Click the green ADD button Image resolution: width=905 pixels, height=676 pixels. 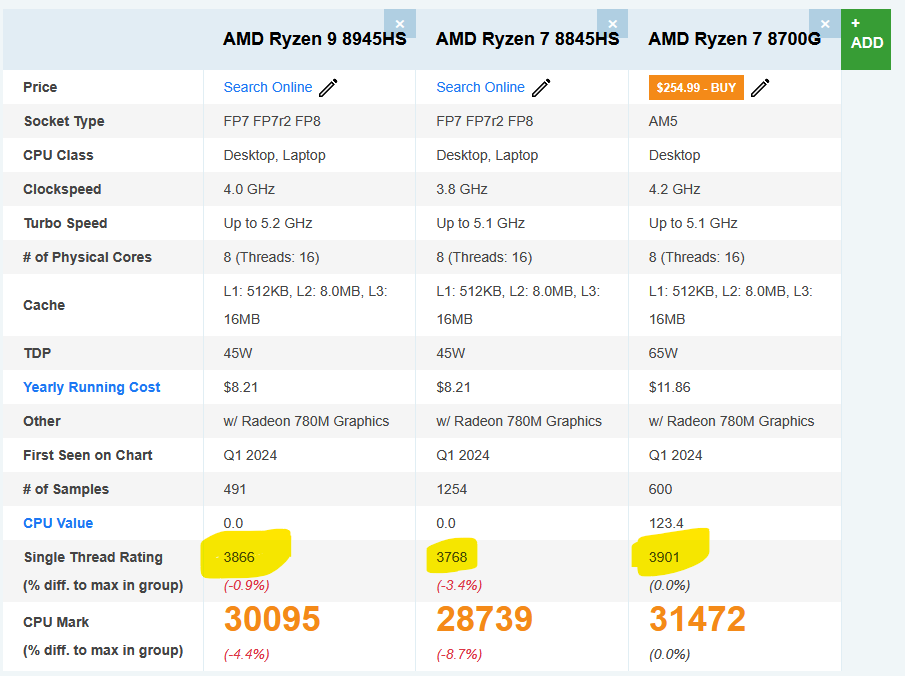866,39
